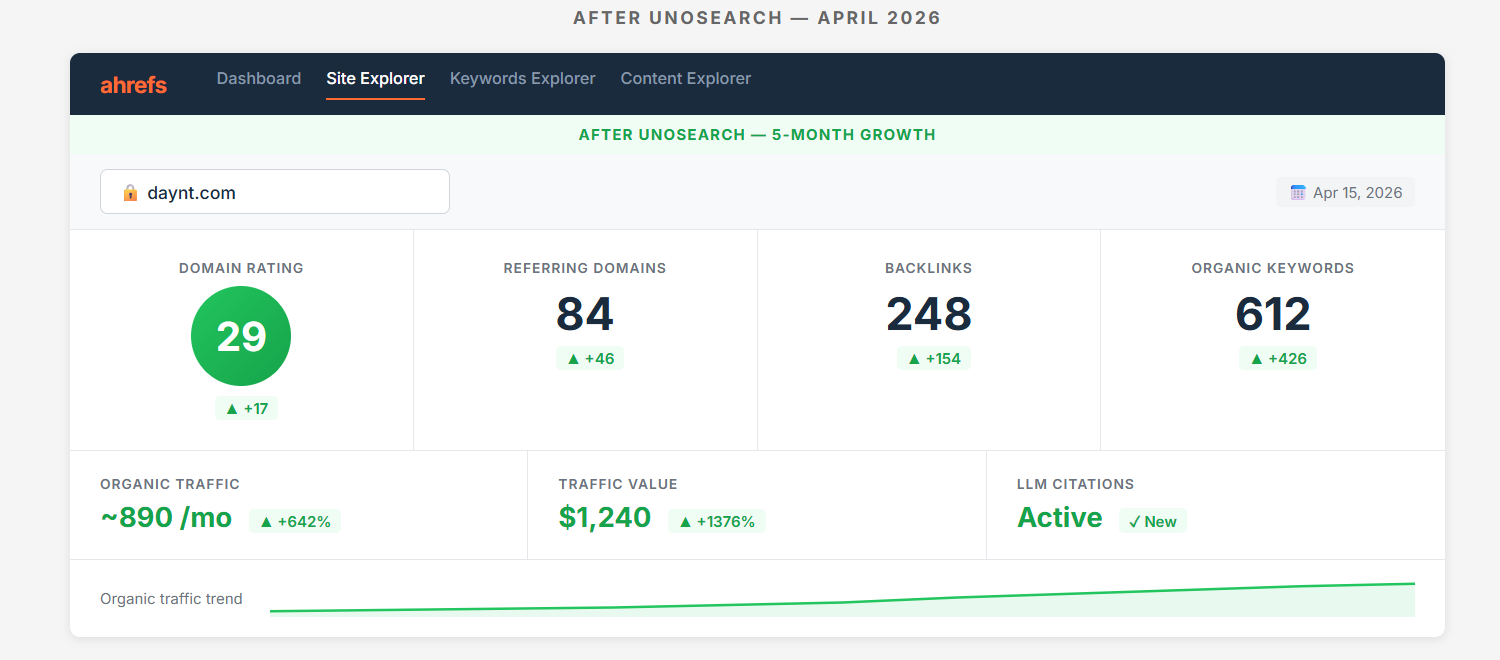1500x660 pixels.
Task: Select the Site Explorer tab
Action: pos(375,78)
